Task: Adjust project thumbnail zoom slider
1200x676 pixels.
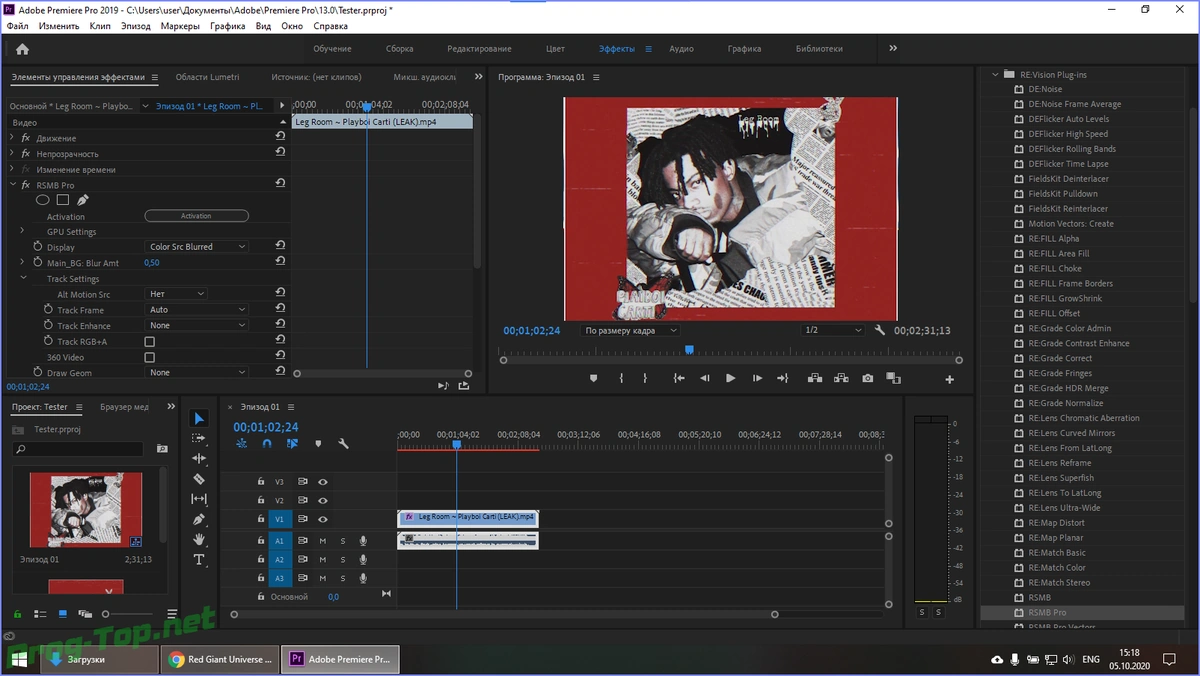Action: point(127,614)
